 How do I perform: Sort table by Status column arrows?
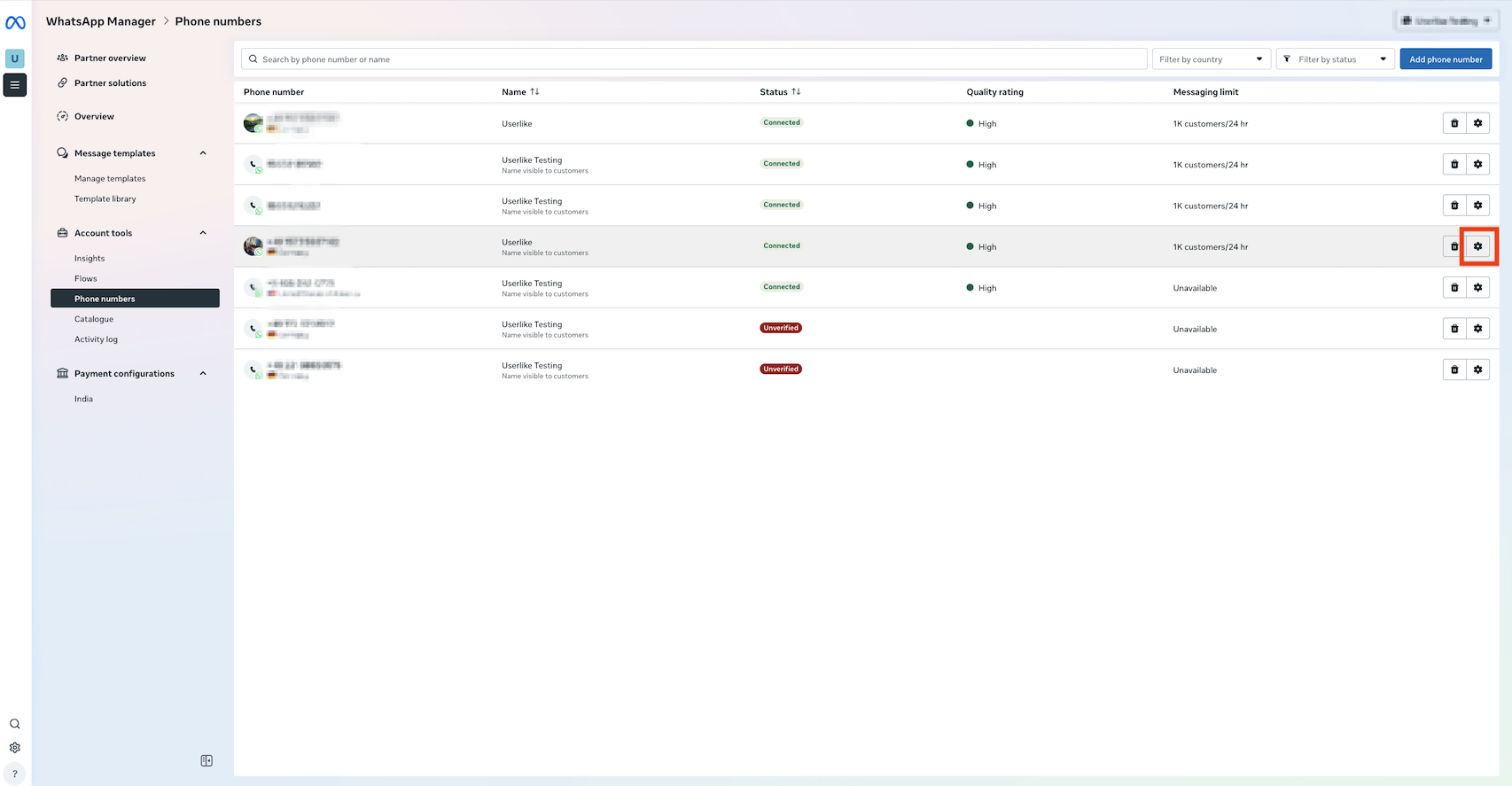tap(796, 92)
